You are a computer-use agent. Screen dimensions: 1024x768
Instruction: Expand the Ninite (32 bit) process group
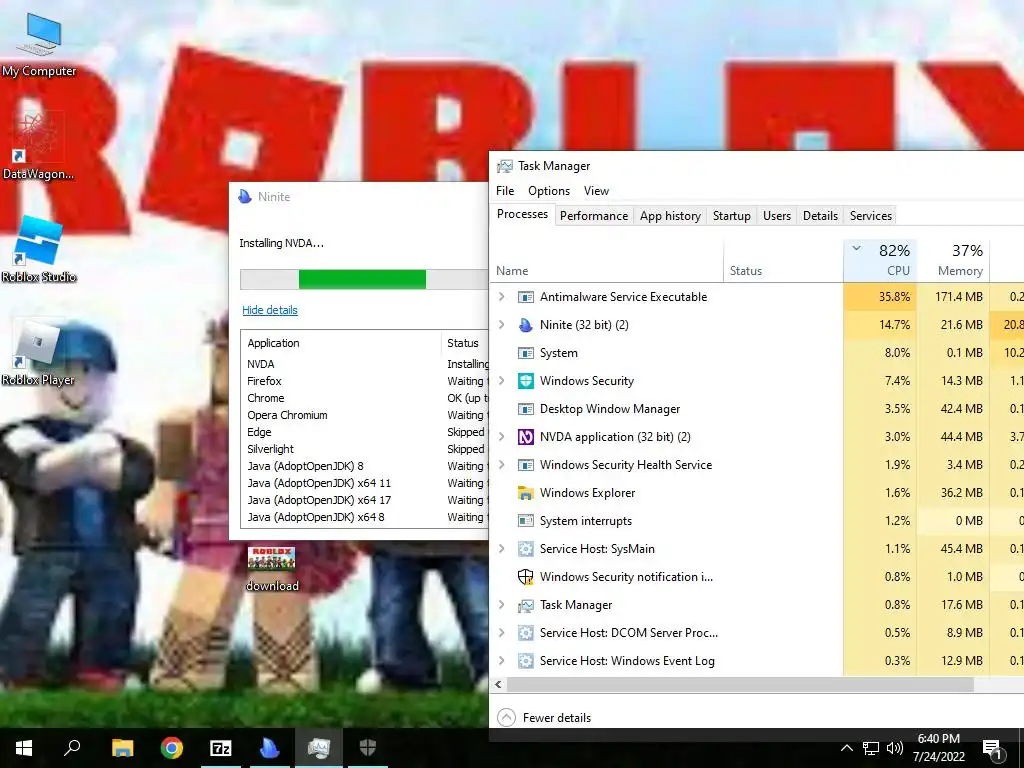click(502, 325)
